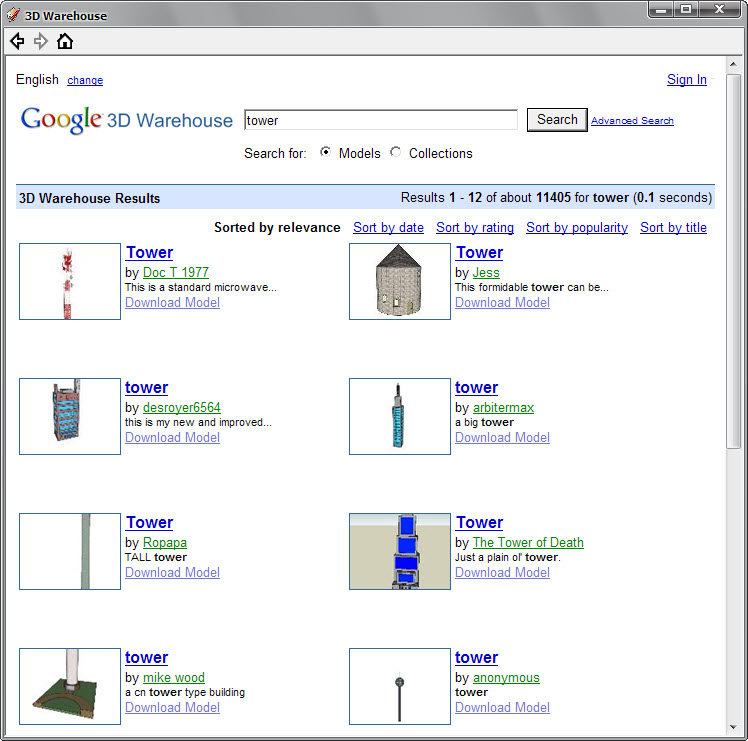Open the tower thumbnail by desroyer6564
Screen dimensions: 748x741
tap(70, 417)
